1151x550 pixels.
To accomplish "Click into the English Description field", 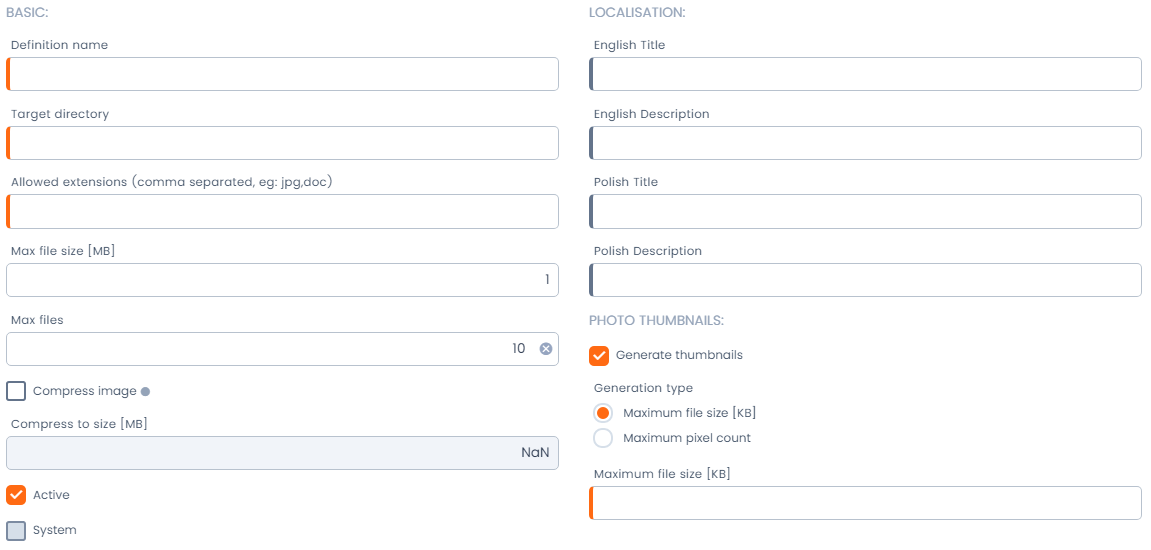I will 866,143.
